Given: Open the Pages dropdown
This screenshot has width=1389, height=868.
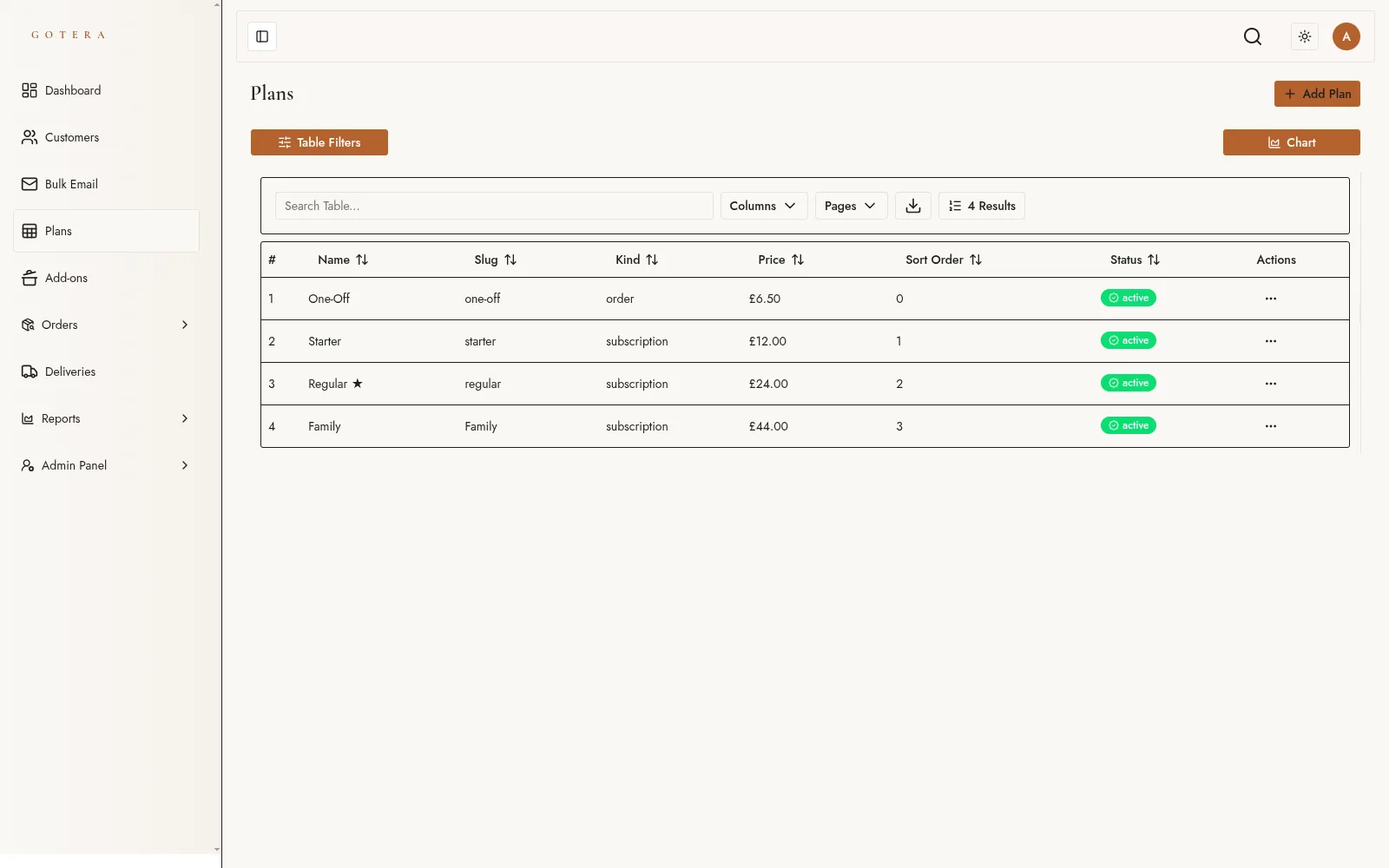Looking at the screenshot, I should (x=852, y=206).
